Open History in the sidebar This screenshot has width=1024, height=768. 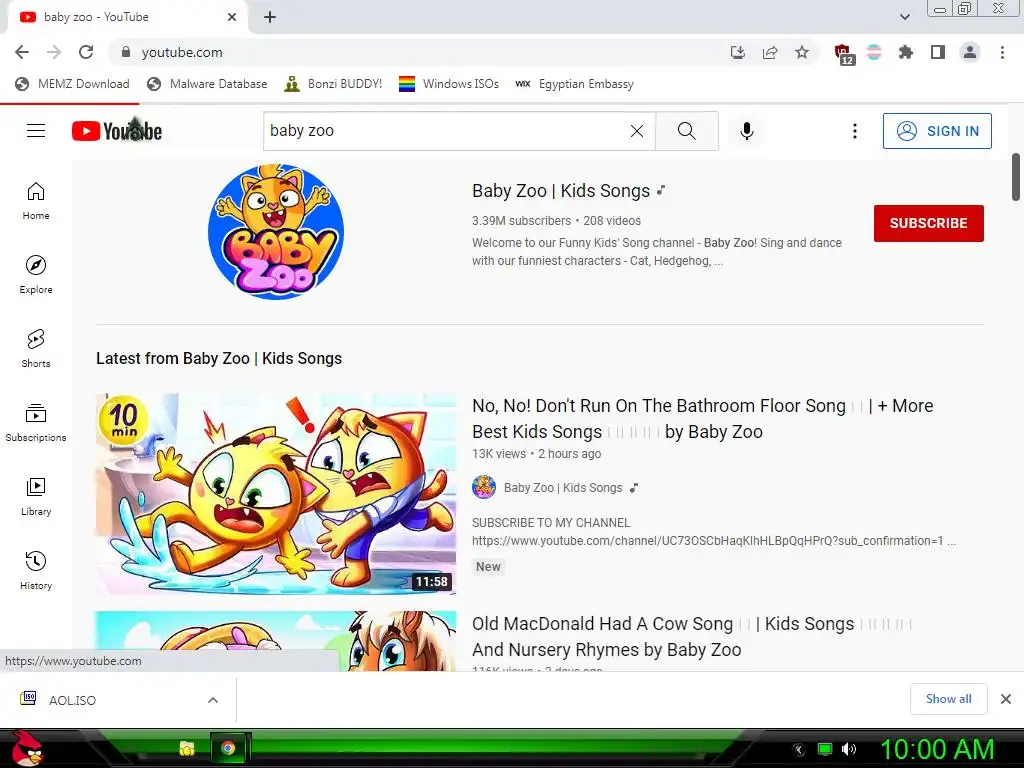click(36, 571)
